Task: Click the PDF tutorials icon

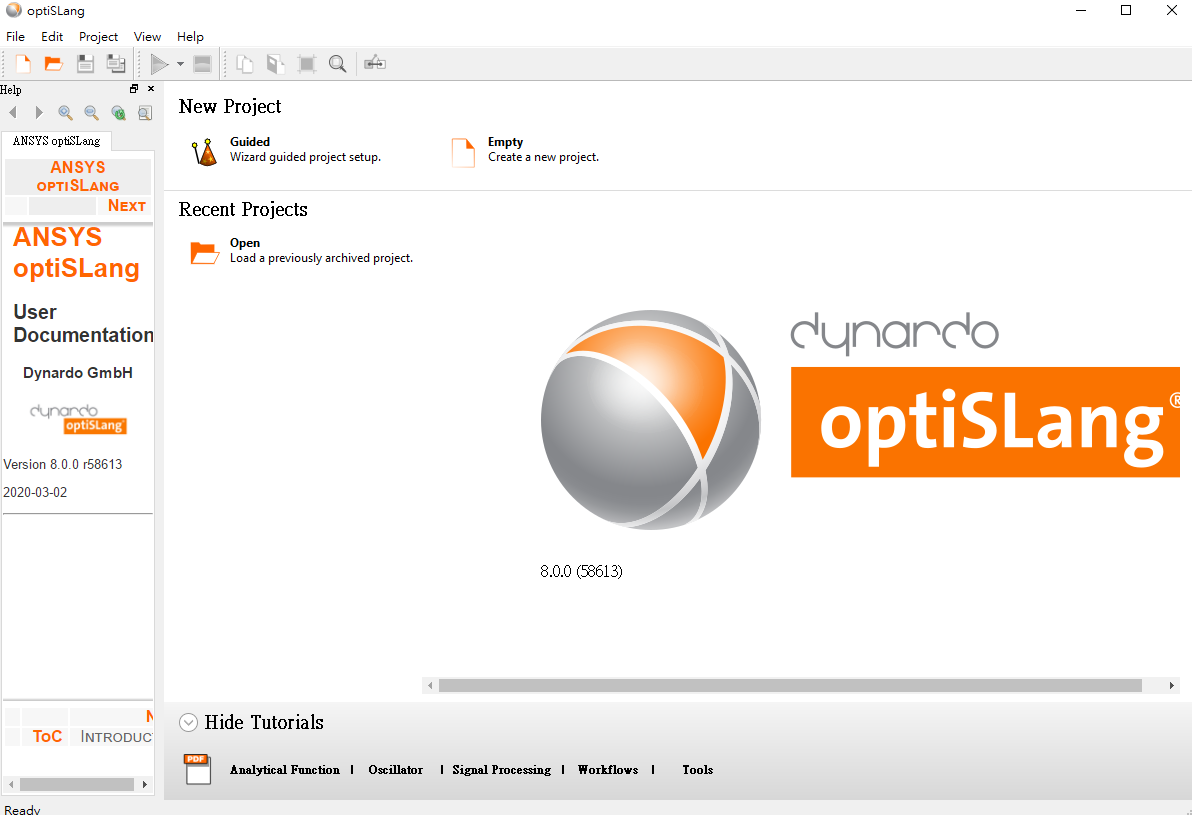Action: coord(198,769)
